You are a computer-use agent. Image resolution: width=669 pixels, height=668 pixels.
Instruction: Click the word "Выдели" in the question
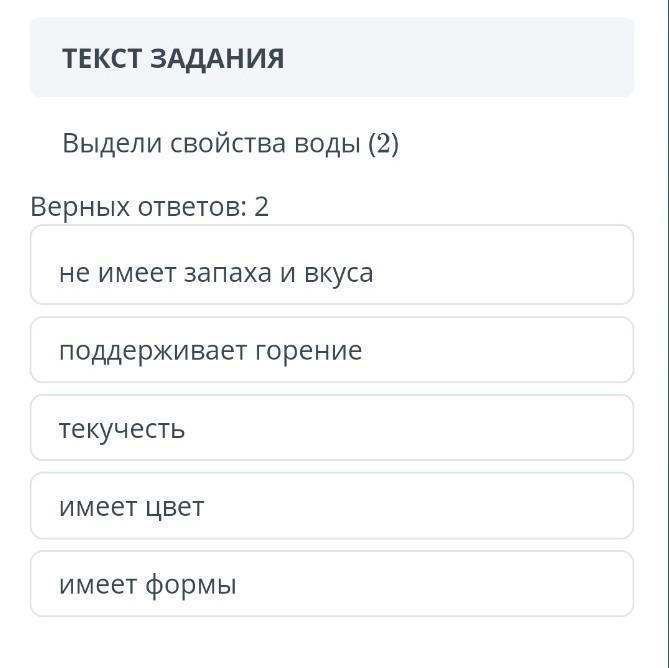(112, 144)
